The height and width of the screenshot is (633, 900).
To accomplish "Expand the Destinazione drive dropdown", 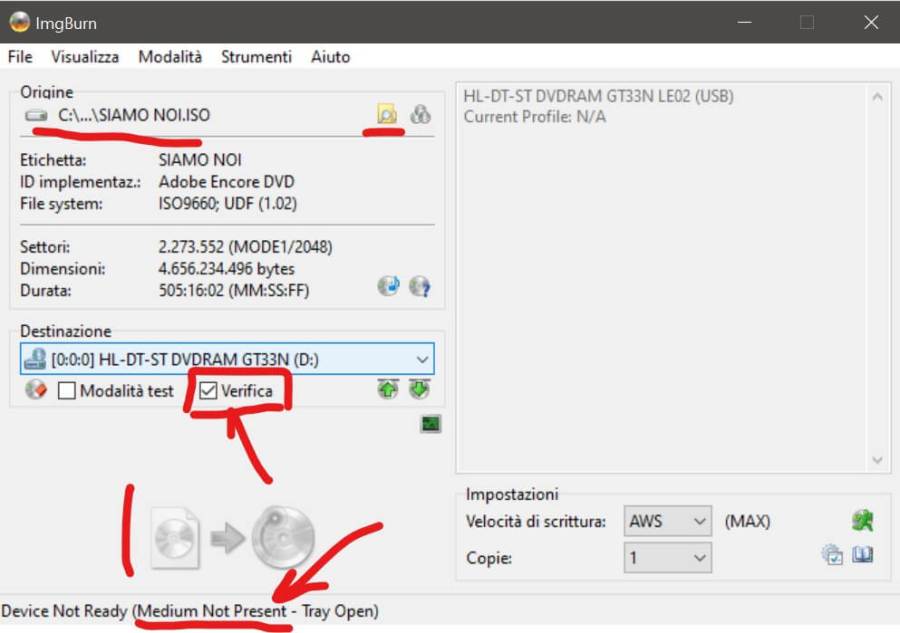I will (x=421, y=359).
